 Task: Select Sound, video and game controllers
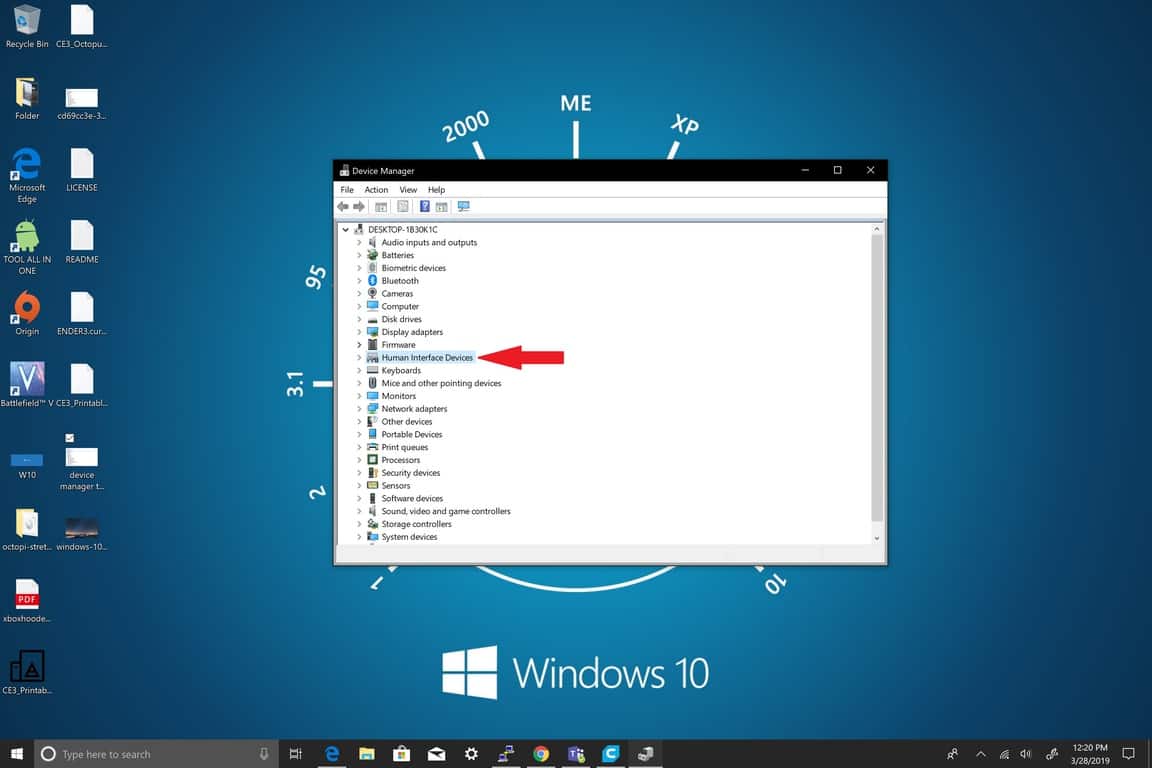446,512
